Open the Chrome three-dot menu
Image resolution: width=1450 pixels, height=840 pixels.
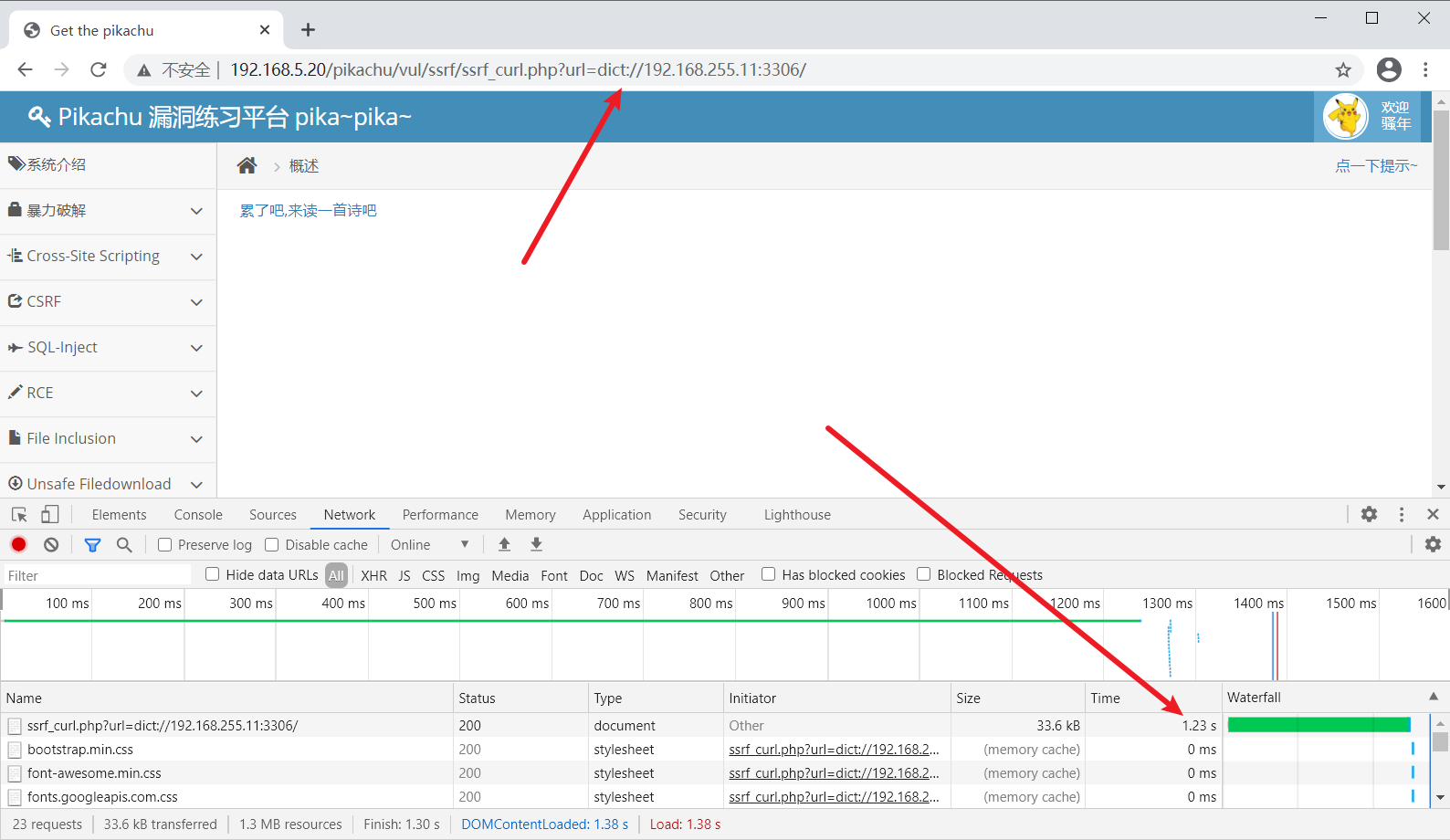[1425, 69]
